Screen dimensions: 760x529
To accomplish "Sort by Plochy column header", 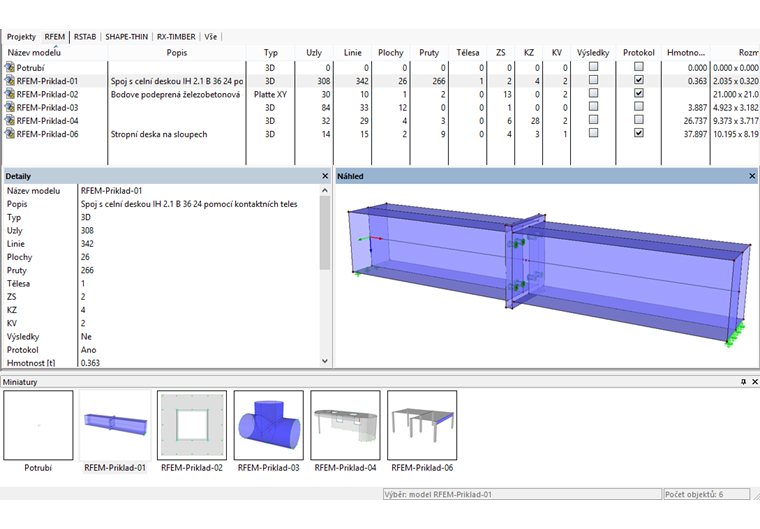I will (391, 52).
